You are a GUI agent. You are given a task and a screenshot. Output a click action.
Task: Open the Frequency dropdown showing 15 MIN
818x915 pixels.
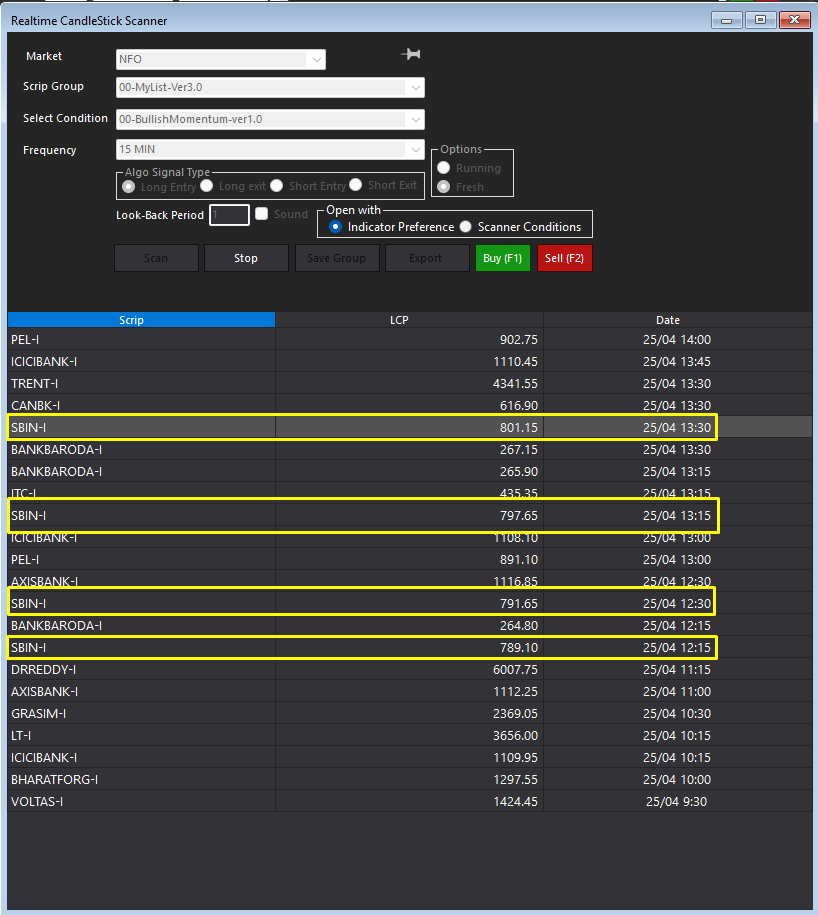(x=270, y=149)
